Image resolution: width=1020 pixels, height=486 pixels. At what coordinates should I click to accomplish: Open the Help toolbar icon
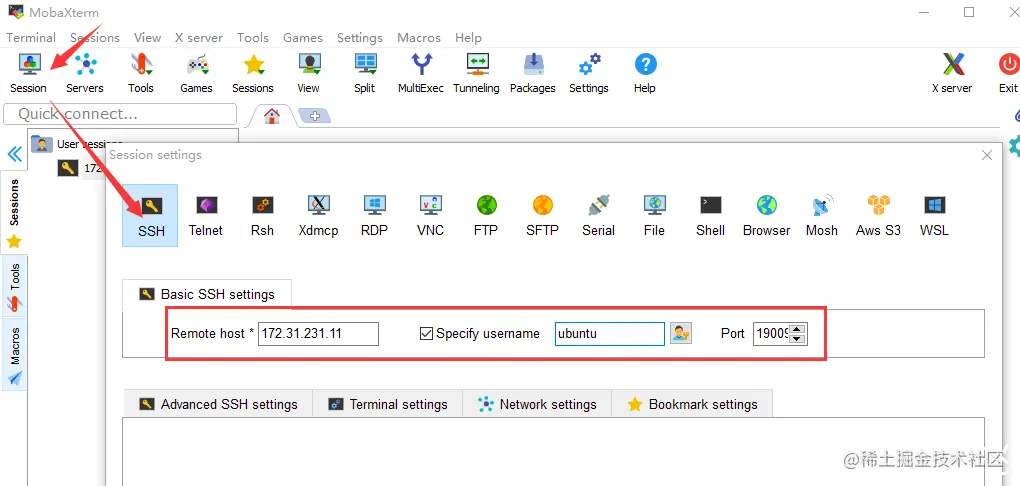645,74
